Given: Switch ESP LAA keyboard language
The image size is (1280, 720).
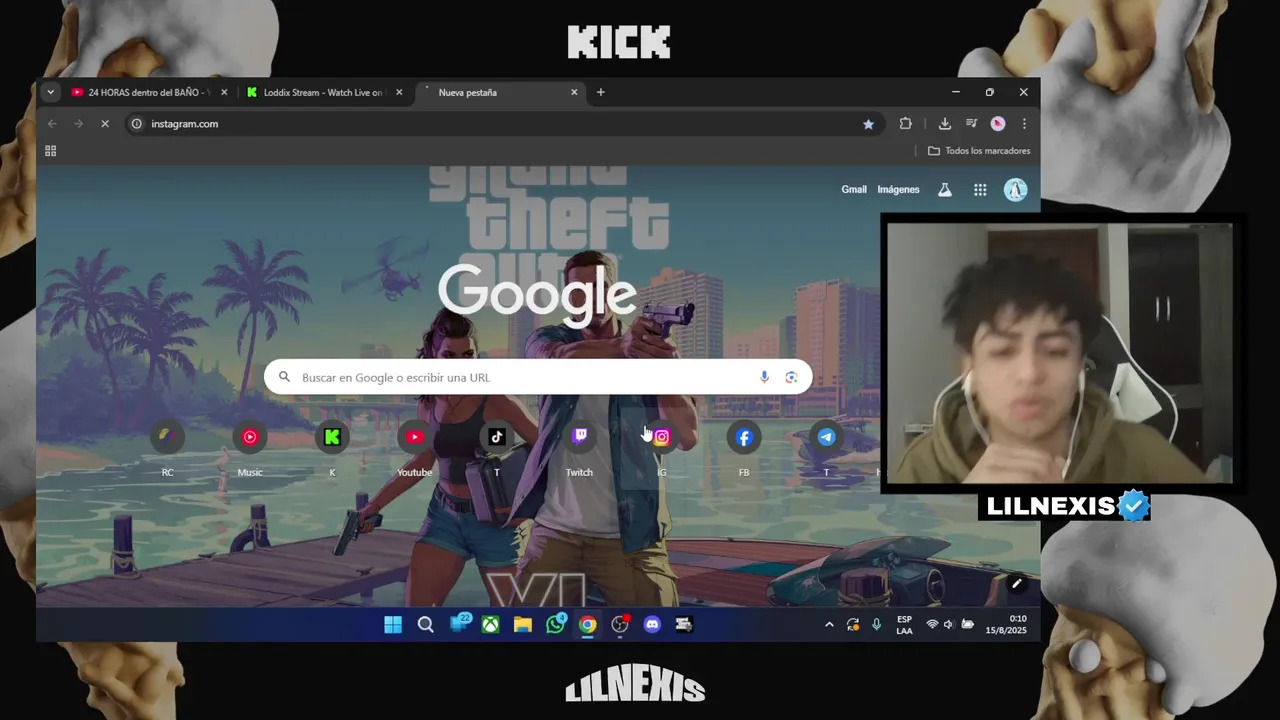Looking at the screenshot, I should pyautogui.click(x=904, y=625).
